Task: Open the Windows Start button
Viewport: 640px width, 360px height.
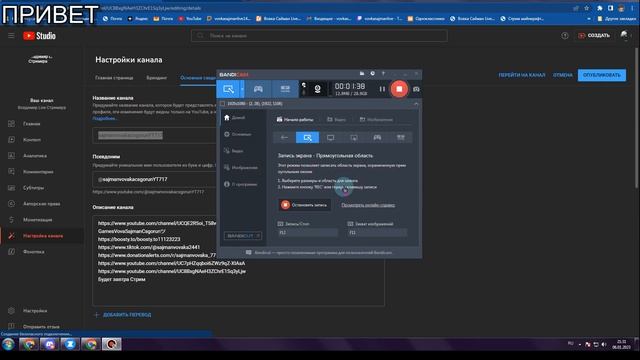Action: (8, 344)
